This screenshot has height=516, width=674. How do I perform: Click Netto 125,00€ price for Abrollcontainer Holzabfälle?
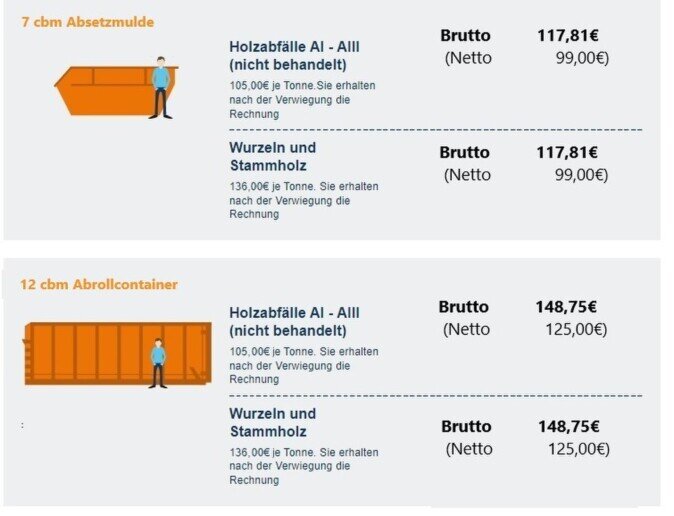point(576,329)
